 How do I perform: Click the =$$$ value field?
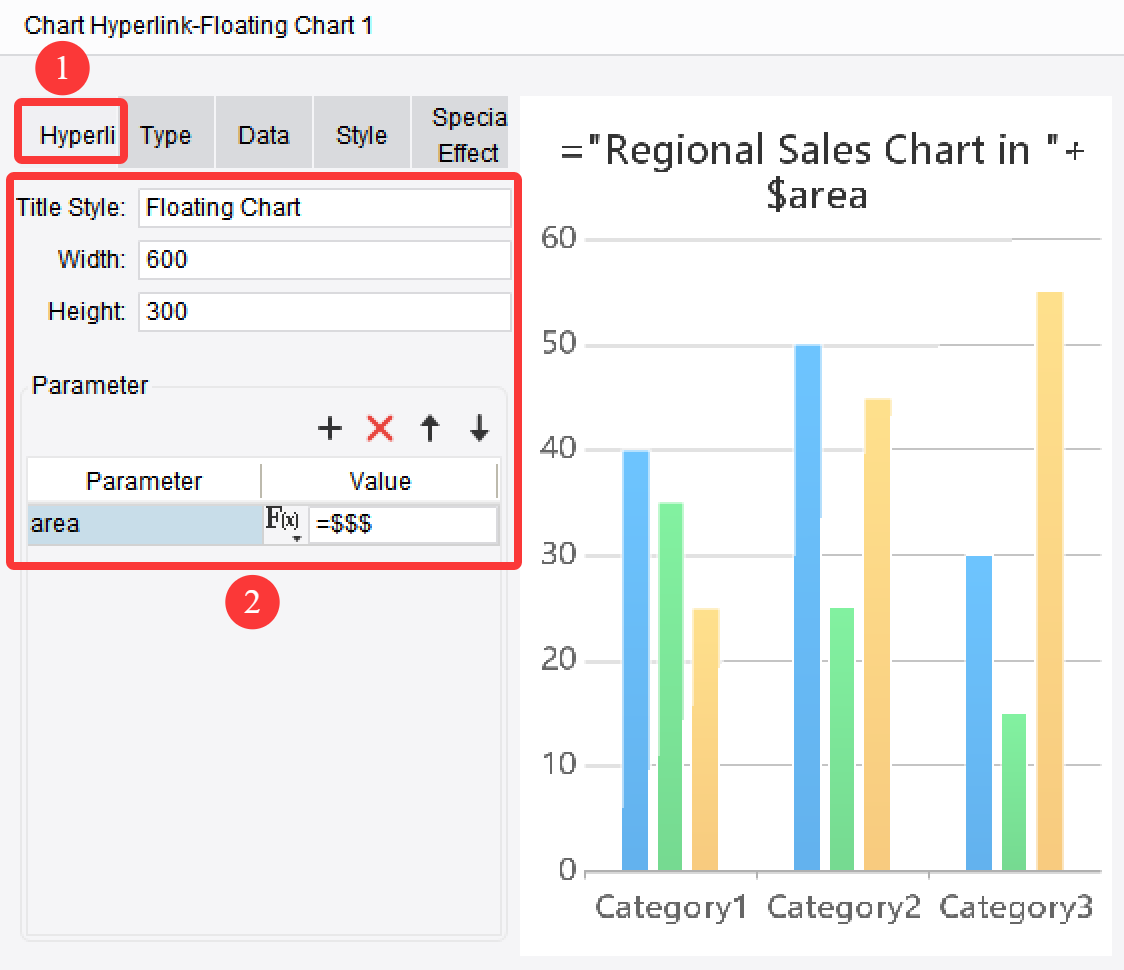point(404,523)
